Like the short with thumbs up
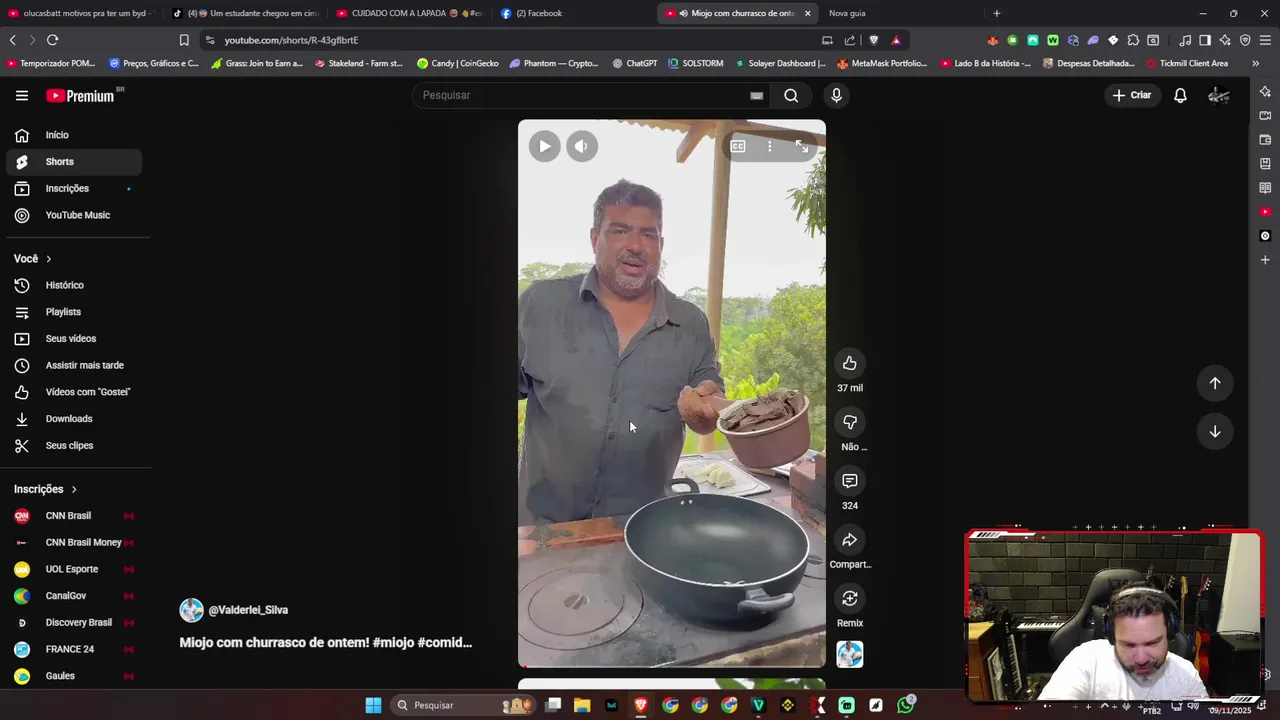 pyautogui.click(x=850, y=363)
